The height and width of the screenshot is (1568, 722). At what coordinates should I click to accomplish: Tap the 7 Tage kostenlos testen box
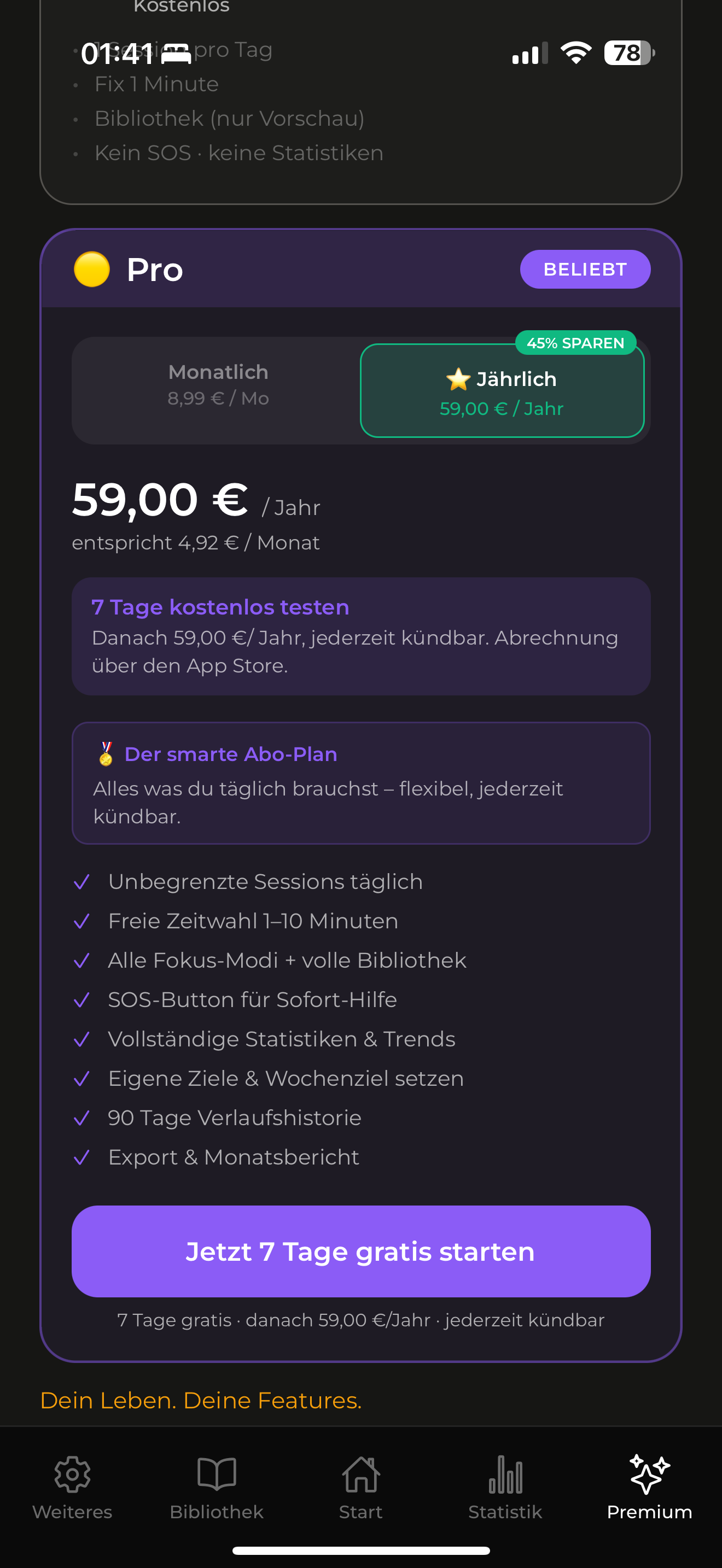pyautogui.click(x=360, y=636)
